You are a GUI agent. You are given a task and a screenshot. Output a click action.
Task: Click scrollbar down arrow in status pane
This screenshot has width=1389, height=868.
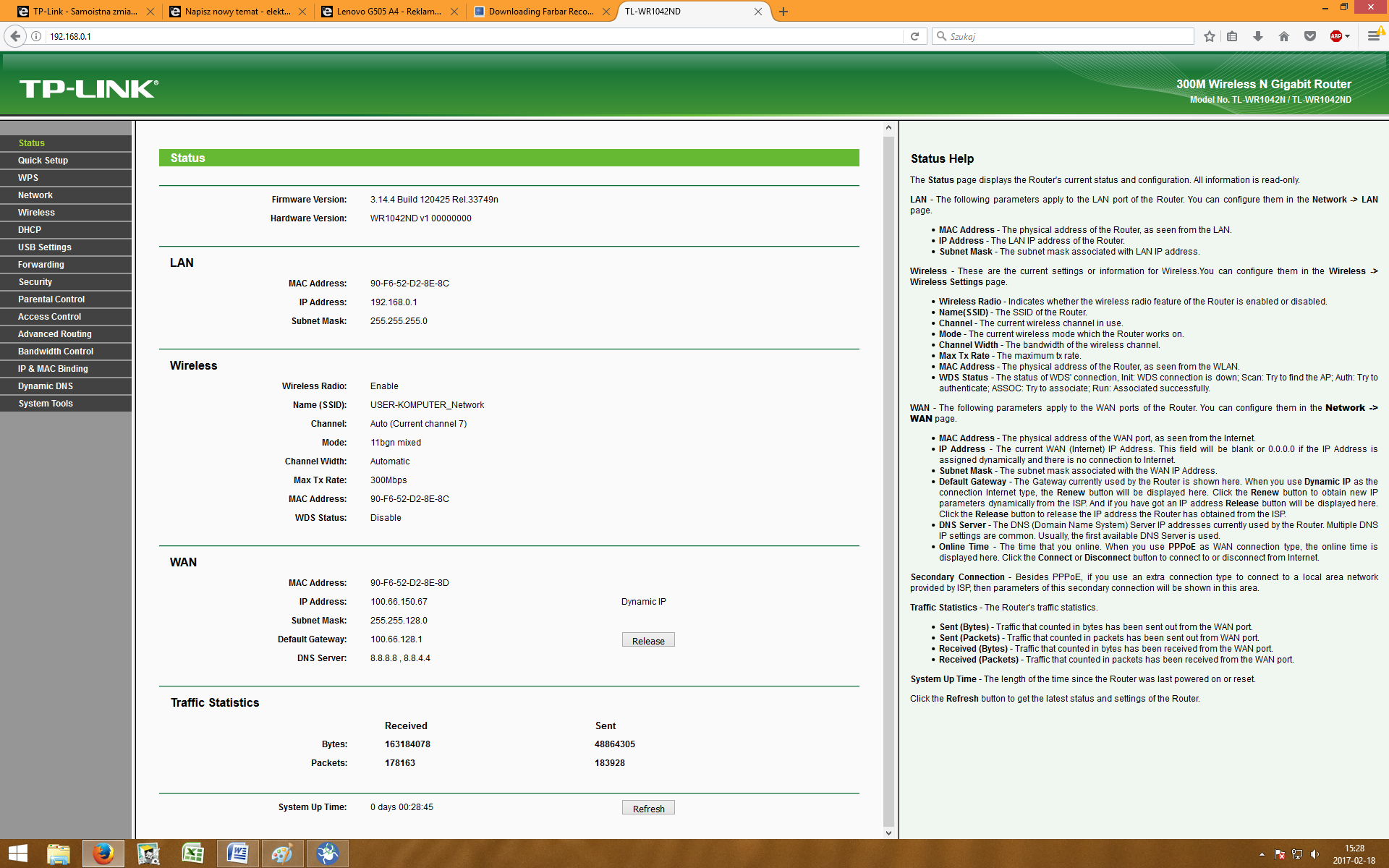coord(888,833)
